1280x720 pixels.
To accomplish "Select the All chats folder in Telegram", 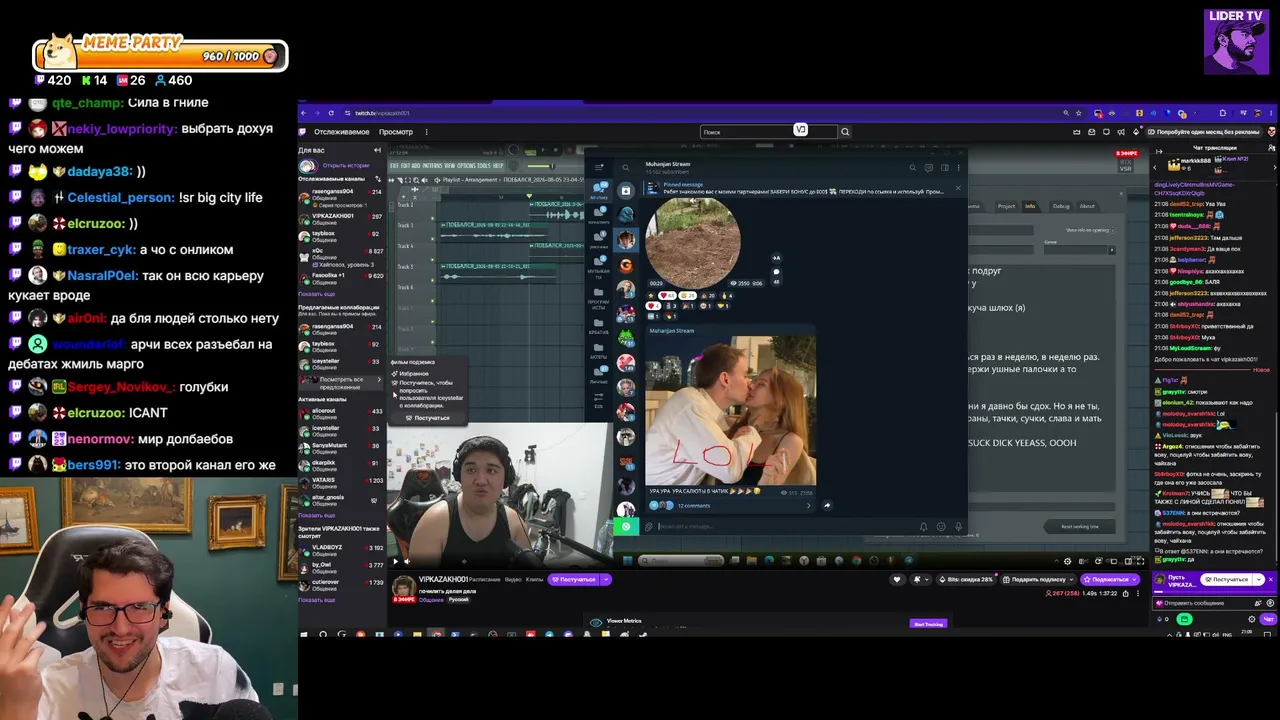I will (599, 189).
